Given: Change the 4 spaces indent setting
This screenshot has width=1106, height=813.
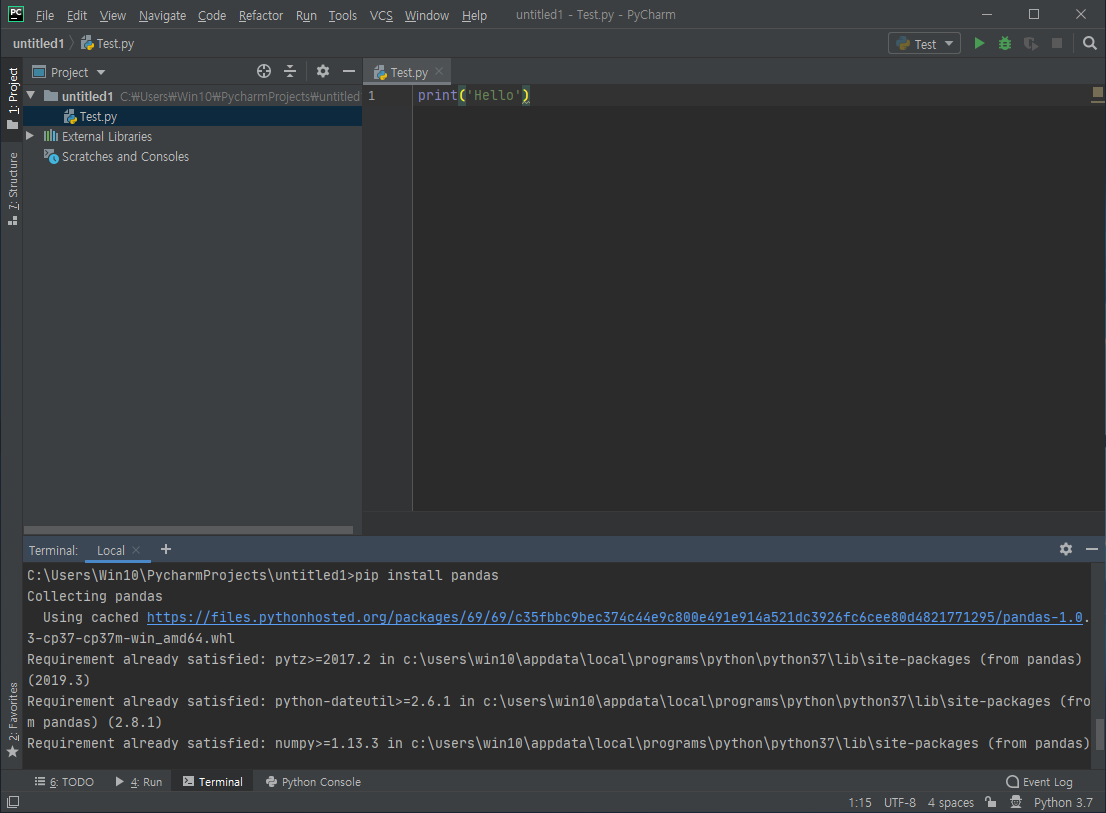Looking at the screenshot, I should 950,802.
